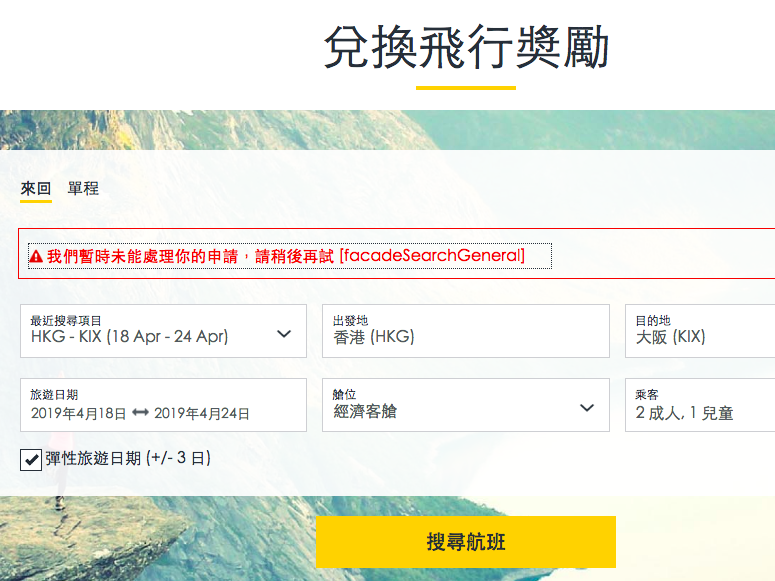Click the red warning triangle icon
The height and width of the screenshot is (581, 775).
(x=36, y=257)
